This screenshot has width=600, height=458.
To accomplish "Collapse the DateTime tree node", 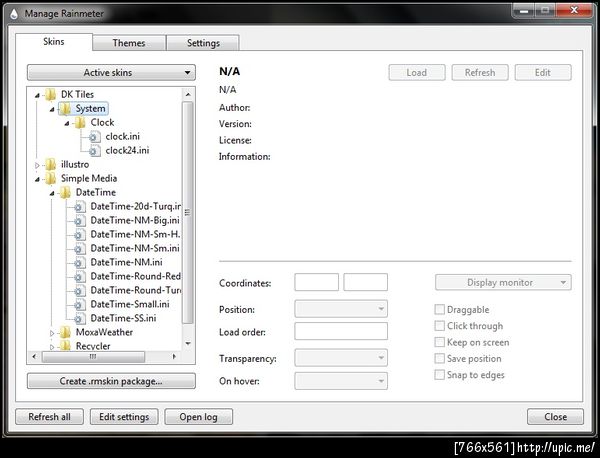I will point(52,194).
